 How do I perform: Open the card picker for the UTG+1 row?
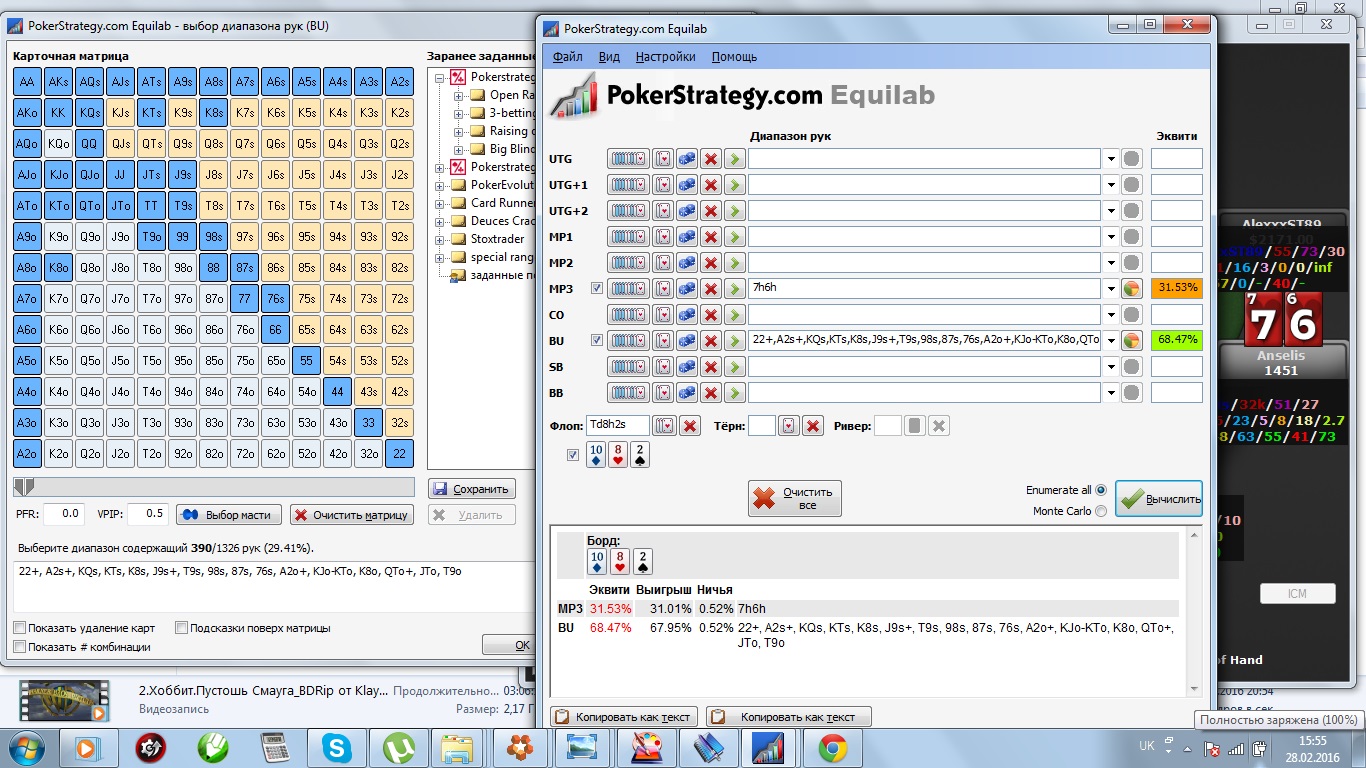662,185
